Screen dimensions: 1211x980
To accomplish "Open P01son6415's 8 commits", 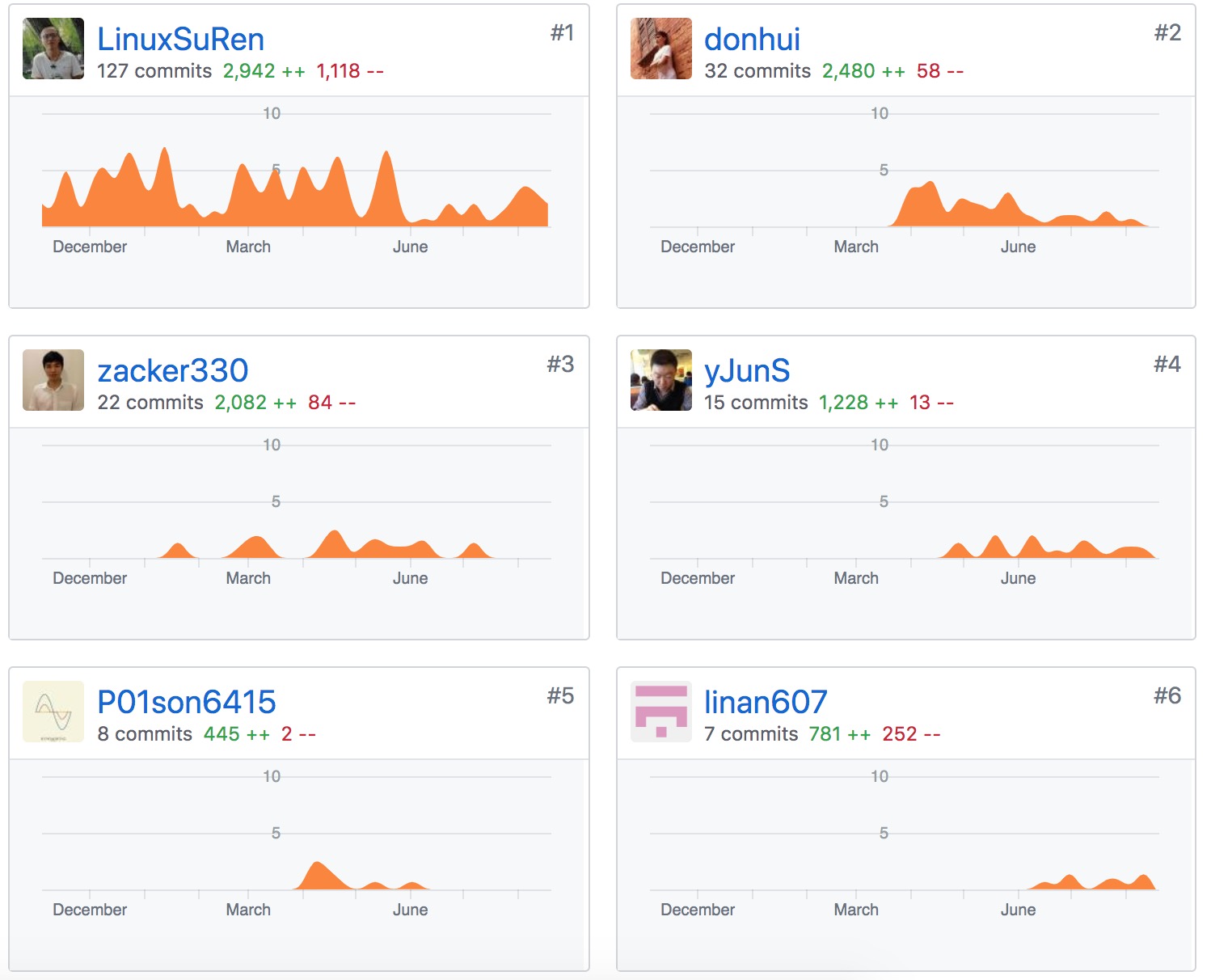I will (145, 734).
